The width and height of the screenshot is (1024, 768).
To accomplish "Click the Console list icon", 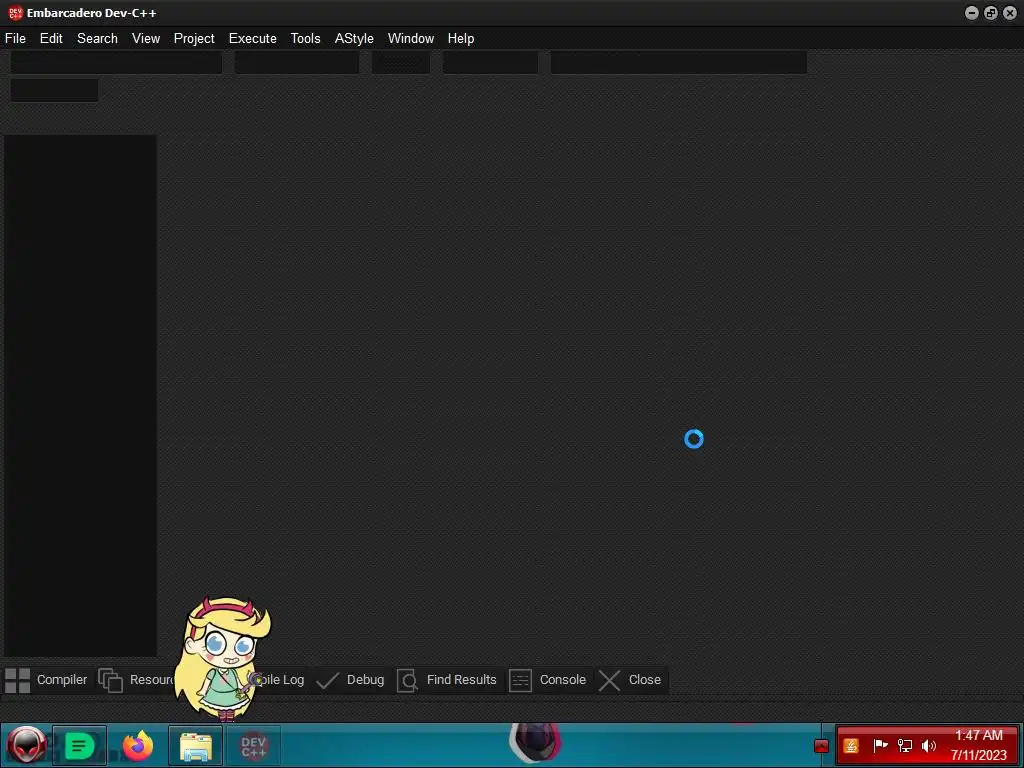I will tap(520, 680).
